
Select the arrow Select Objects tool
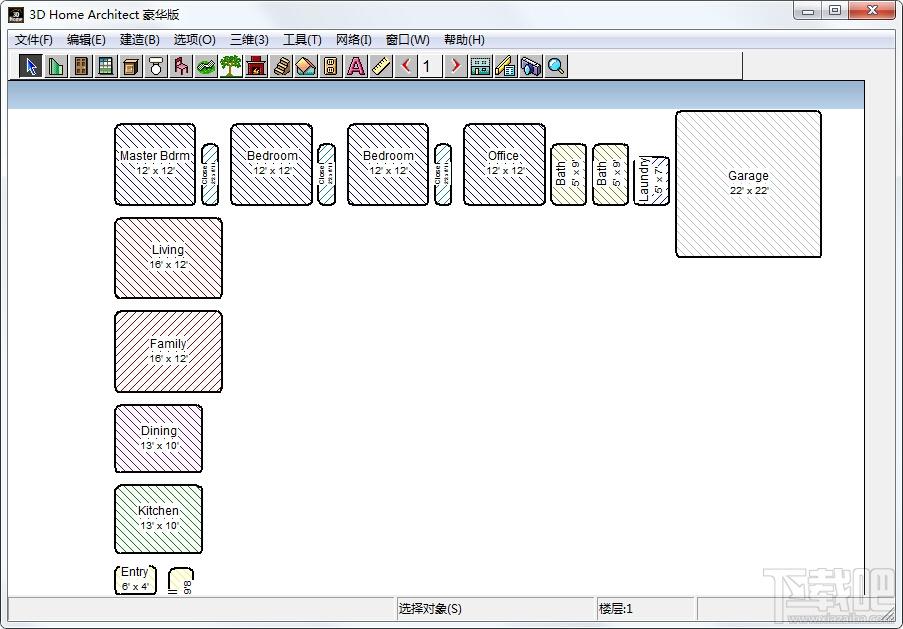[31, 66]
